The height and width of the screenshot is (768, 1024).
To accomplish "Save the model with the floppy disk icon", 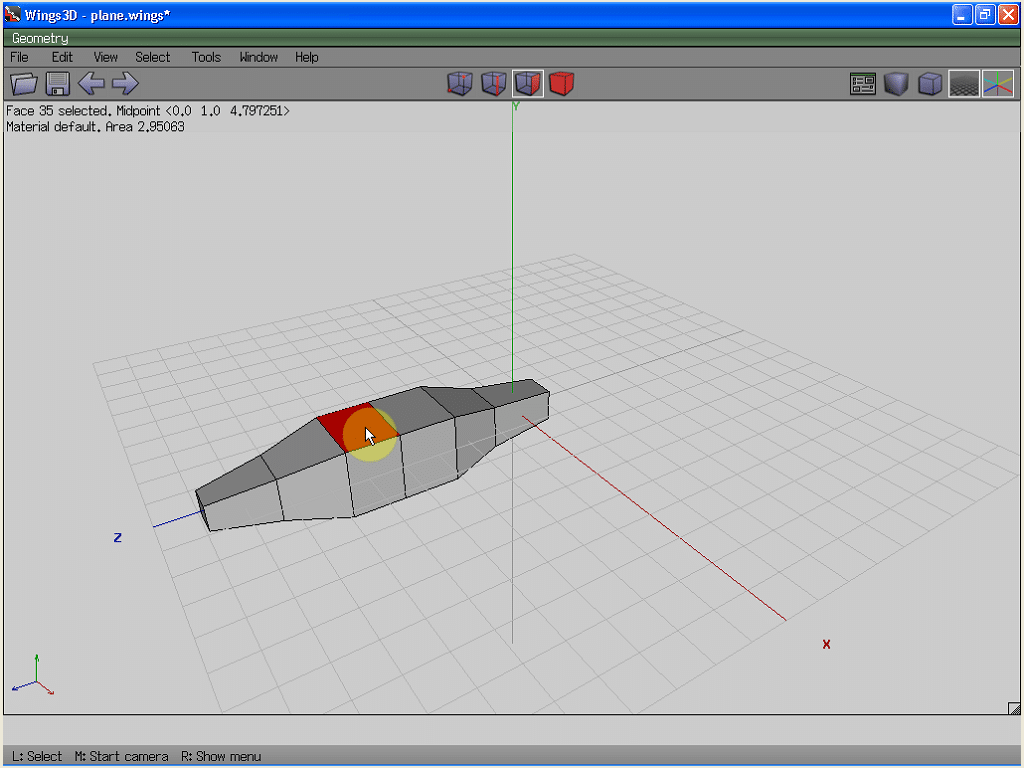I will [57, 84].
